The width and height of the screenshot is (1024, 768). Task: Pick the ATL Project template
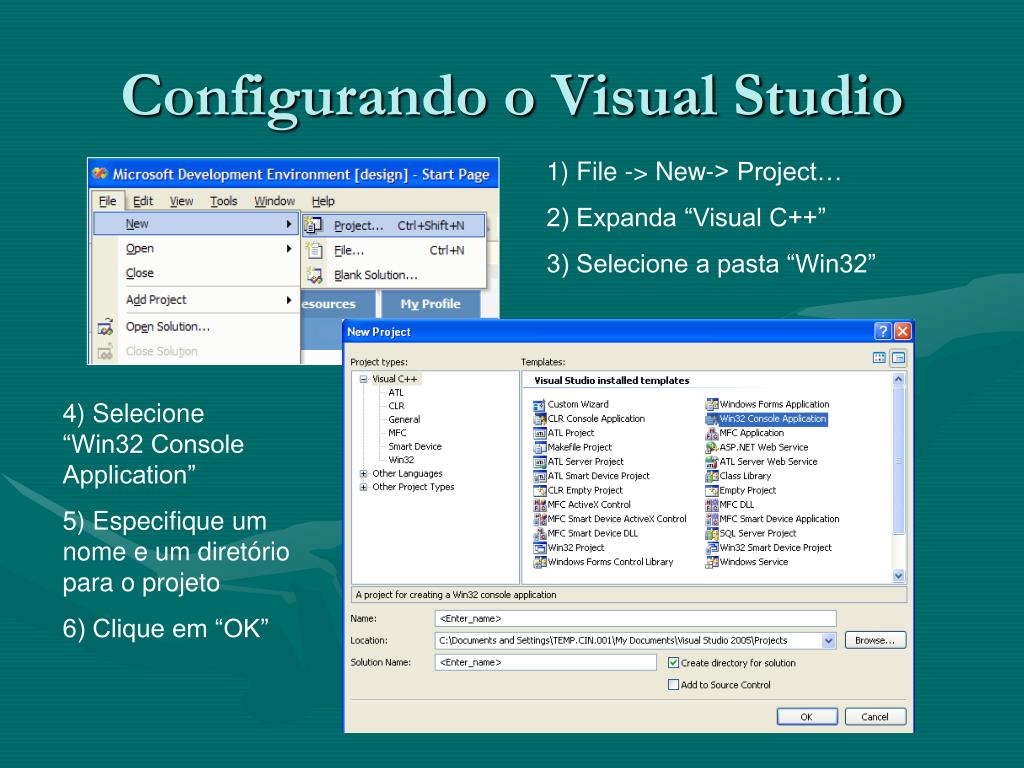(564, 433)
